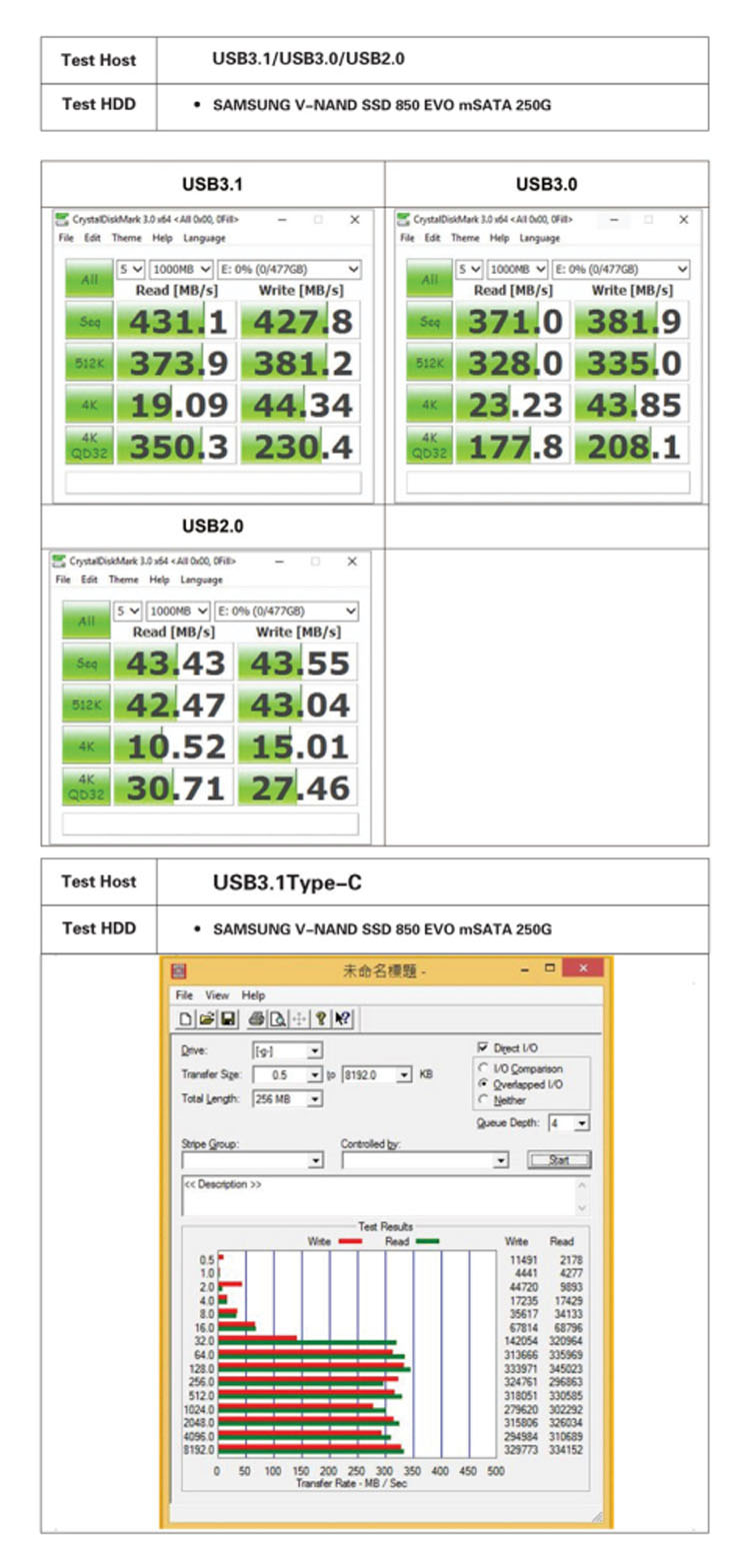Open Theme menu in USB3.1 CrystalDiskMark window
Screen dimensions: 750x1568
(x=126, y=238)
